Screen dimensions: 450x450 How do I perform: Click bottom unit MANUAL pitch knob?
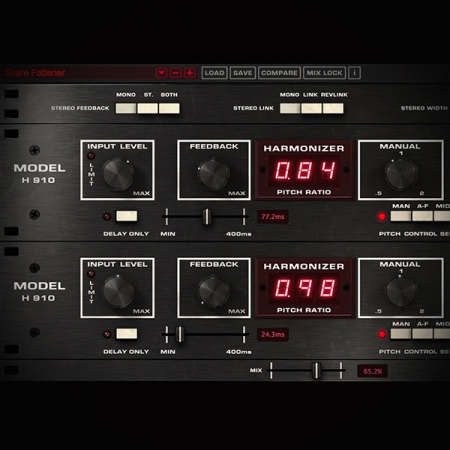coord(401,291)
